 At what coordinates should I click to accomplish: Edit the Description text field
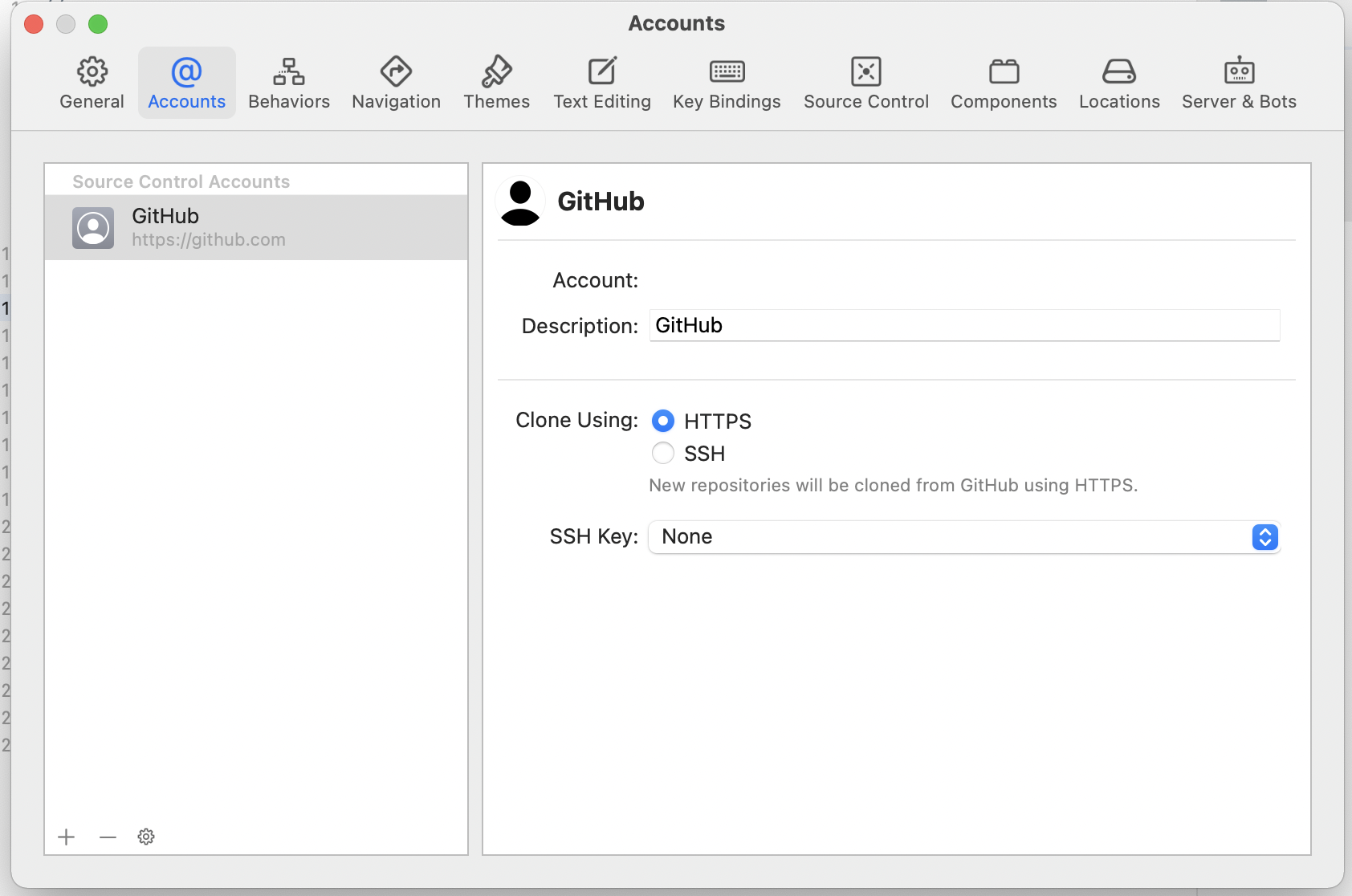pos(964,325)
